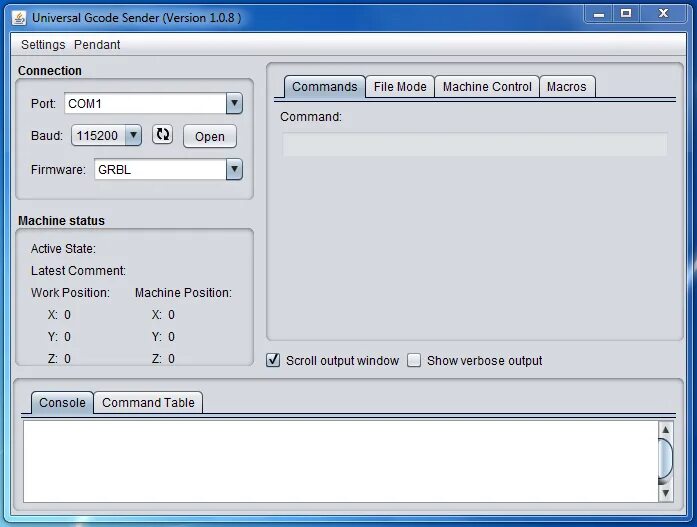The image size is (697, 527).
Task: Click the refresh serial ports icon
Action: pos(162,135)
